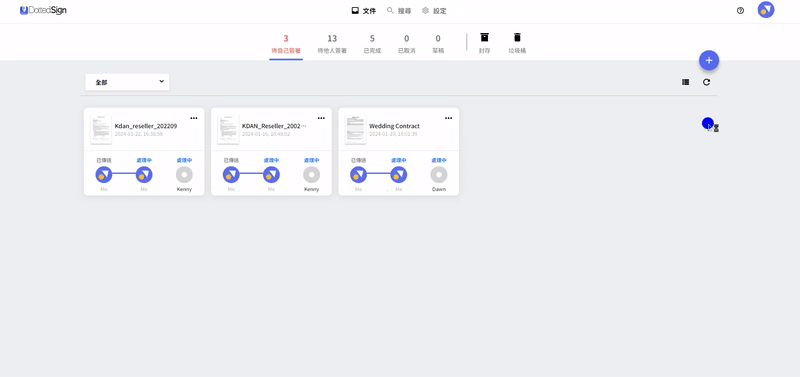
Task: Expand the 全部 filter dropdown
Action: point(127,82)
